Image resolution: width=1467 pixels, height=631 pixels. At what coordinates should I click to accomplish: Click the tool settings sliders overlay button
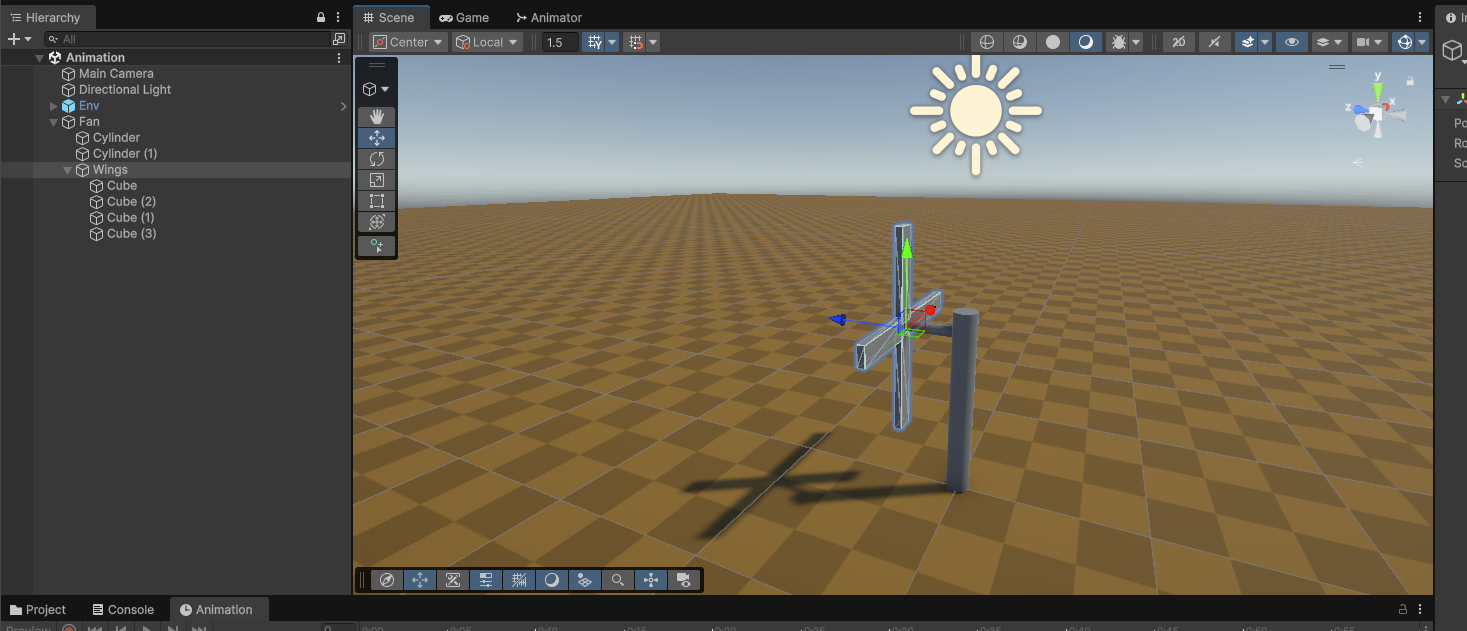tap(486, 580)
